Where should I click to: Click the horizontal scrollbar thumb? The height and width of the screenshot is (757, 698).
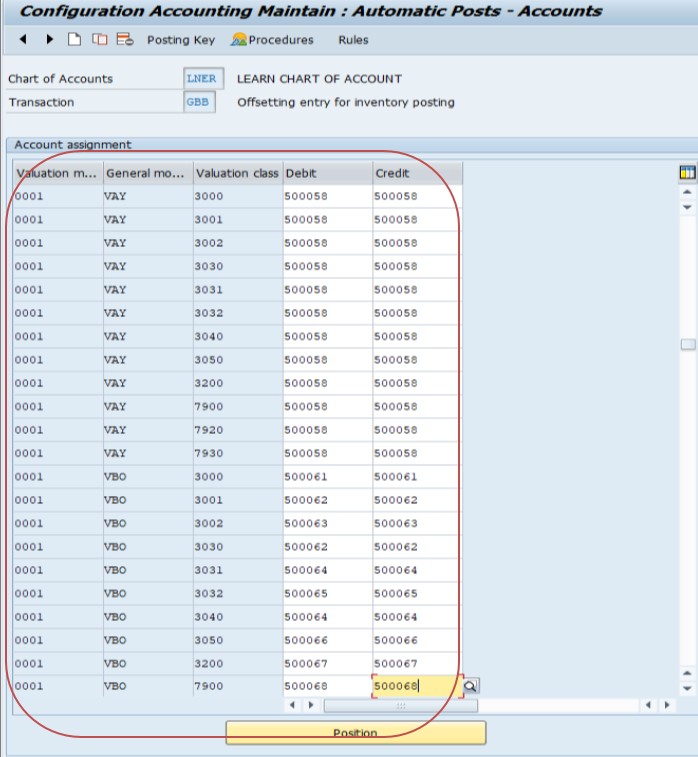click(x=401, y=705)
